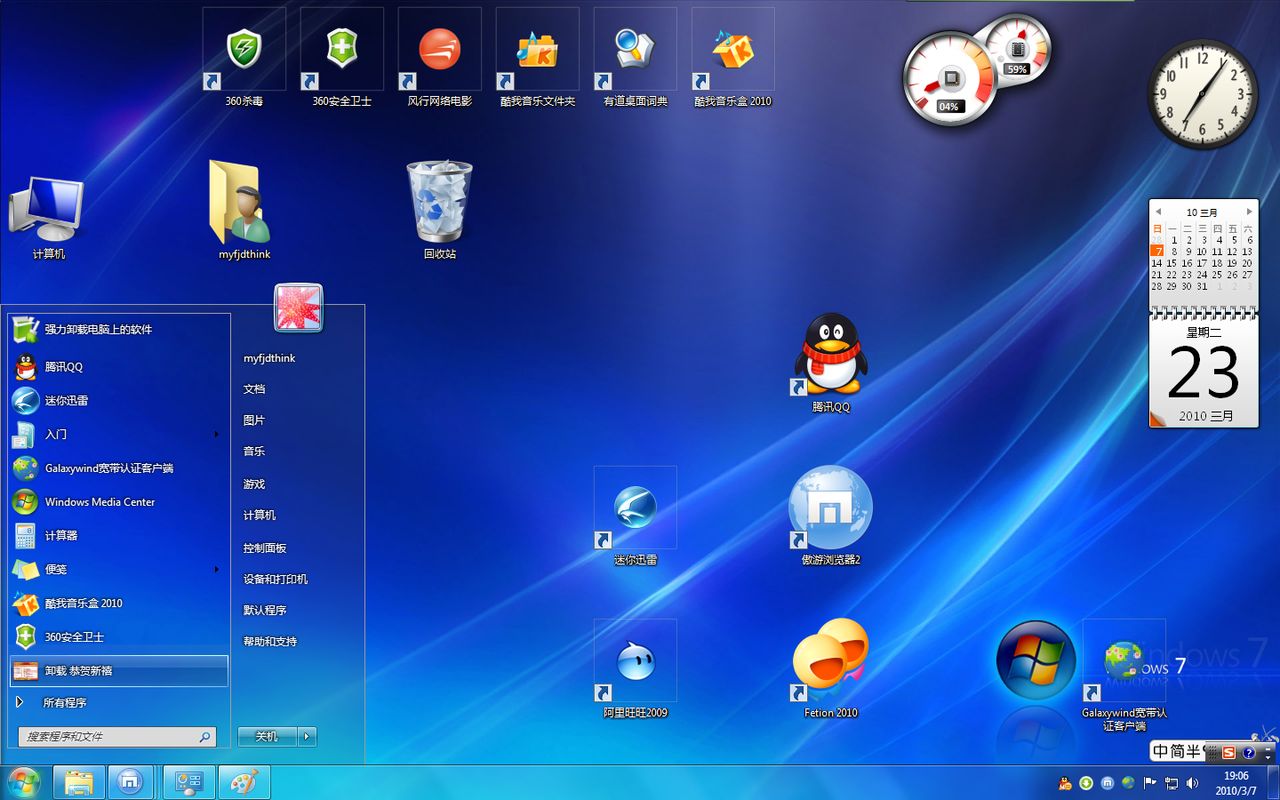Expand the 便笺 jump list arrow
Viewport: 1280px width, 800px height.
coord(216,569)
